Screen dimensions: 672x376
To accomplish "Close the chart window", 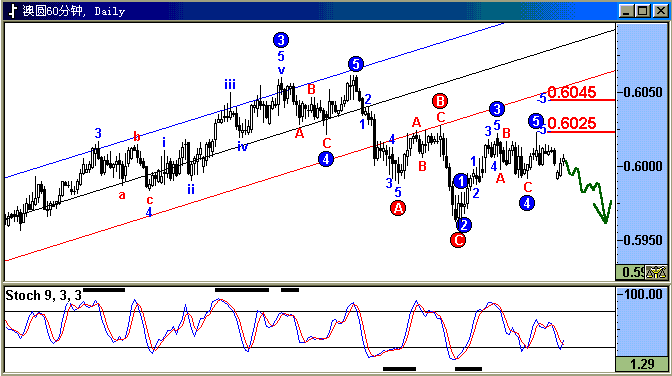I will tap(660, 11).
